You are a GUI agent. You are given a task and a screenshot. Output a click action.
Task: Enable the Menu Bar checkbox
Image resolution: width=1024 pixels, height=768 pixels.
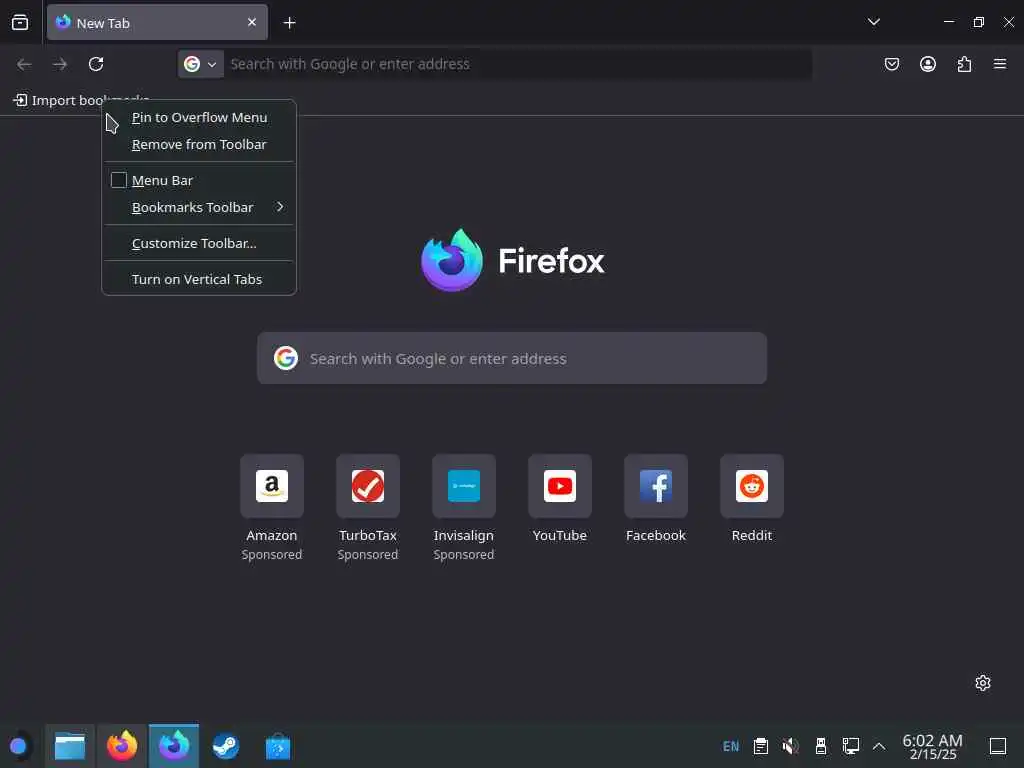[x=118, y=180]
